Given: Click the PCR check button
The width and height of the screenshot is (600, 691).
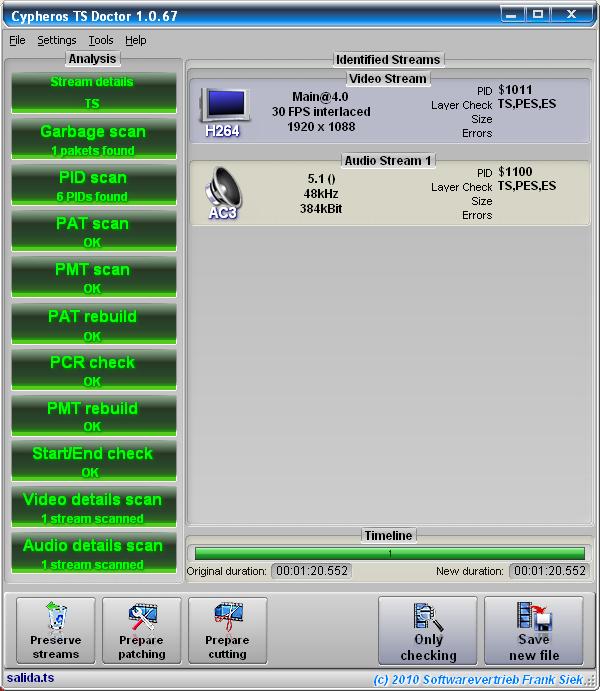Looking at the screenshot, I should 93,369.
